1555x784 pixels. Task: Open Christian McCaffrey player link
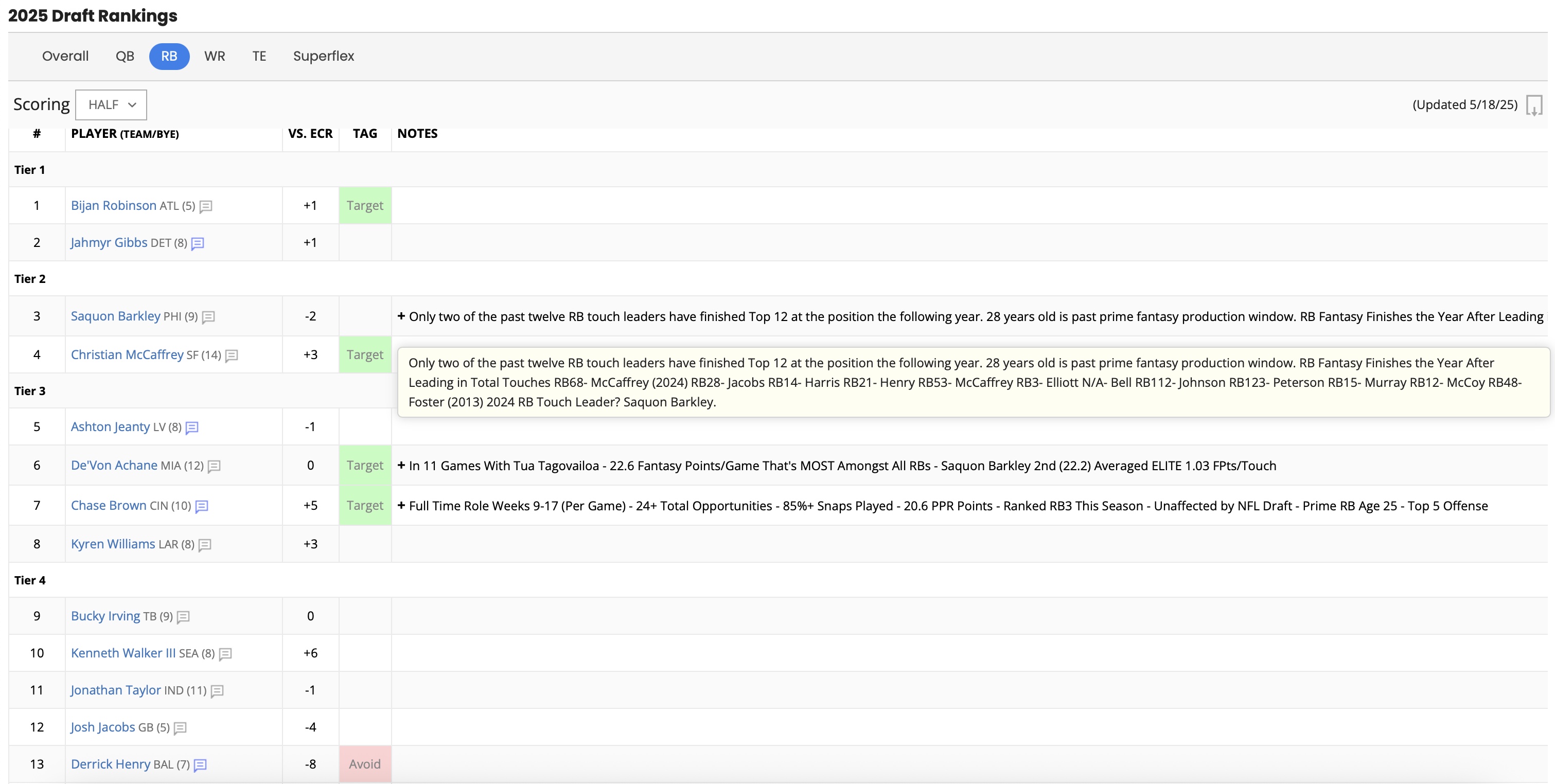tap(127, 354)
